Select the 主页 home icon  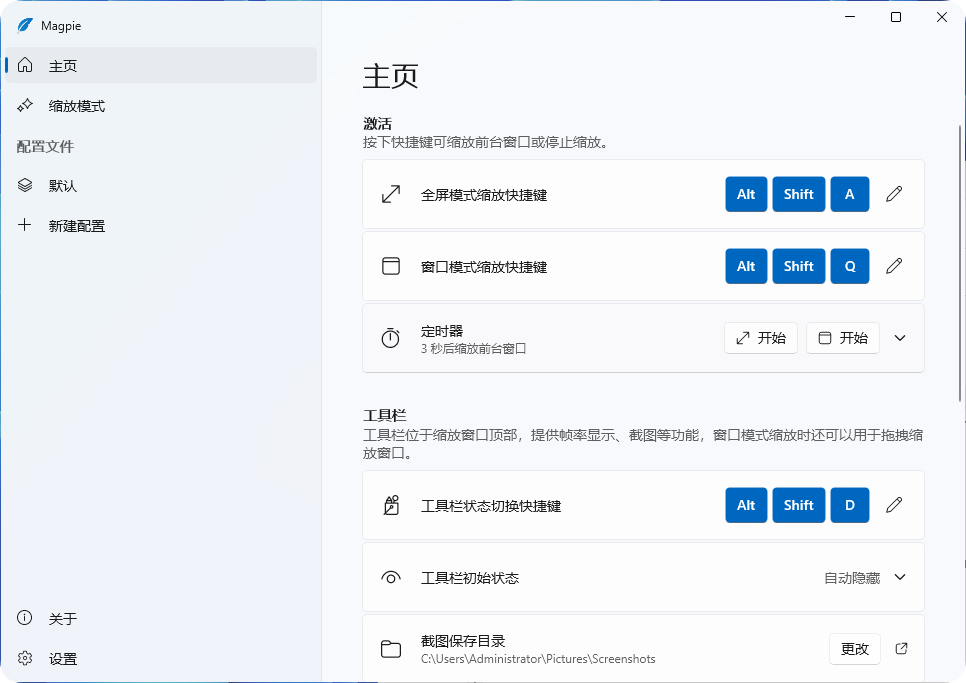pyautogui.click(x=24, y=65)
